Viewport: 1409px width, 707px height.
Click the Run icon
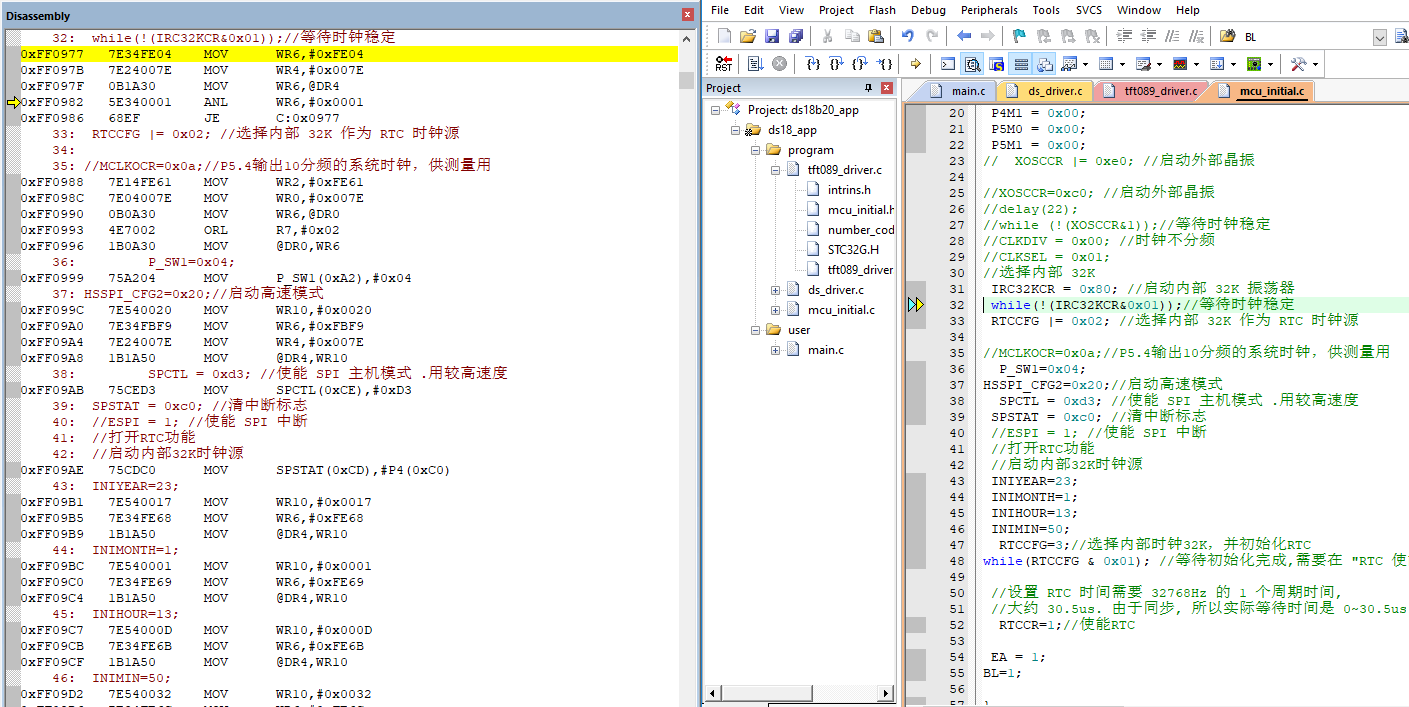755,63
